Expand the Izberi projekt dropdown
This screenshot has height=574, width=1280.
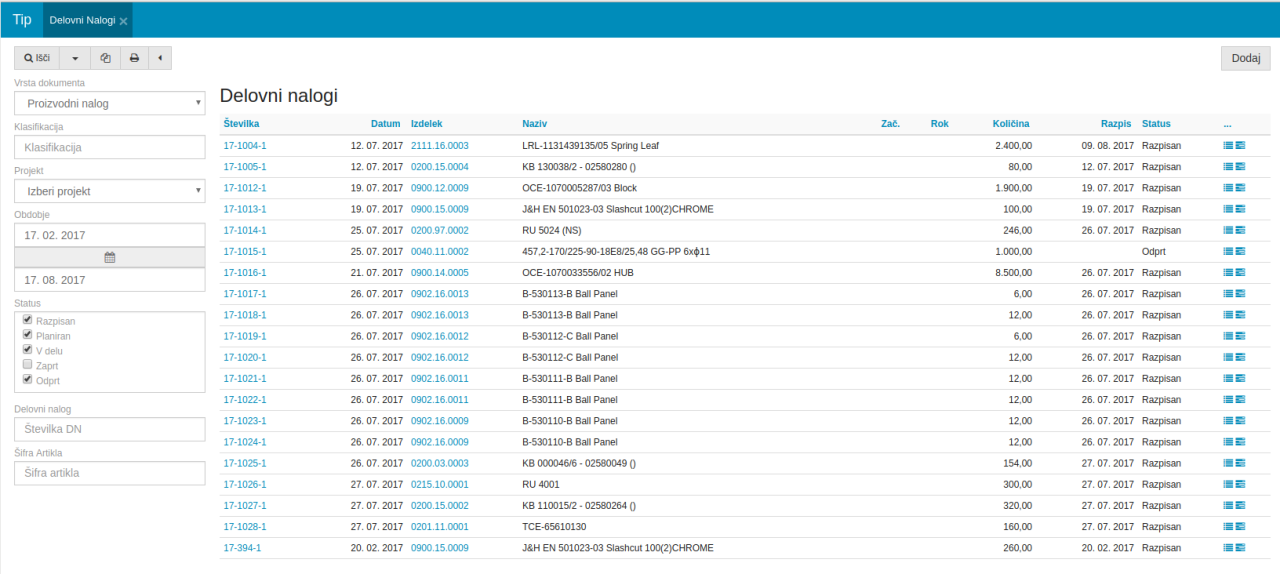point(110,191)
